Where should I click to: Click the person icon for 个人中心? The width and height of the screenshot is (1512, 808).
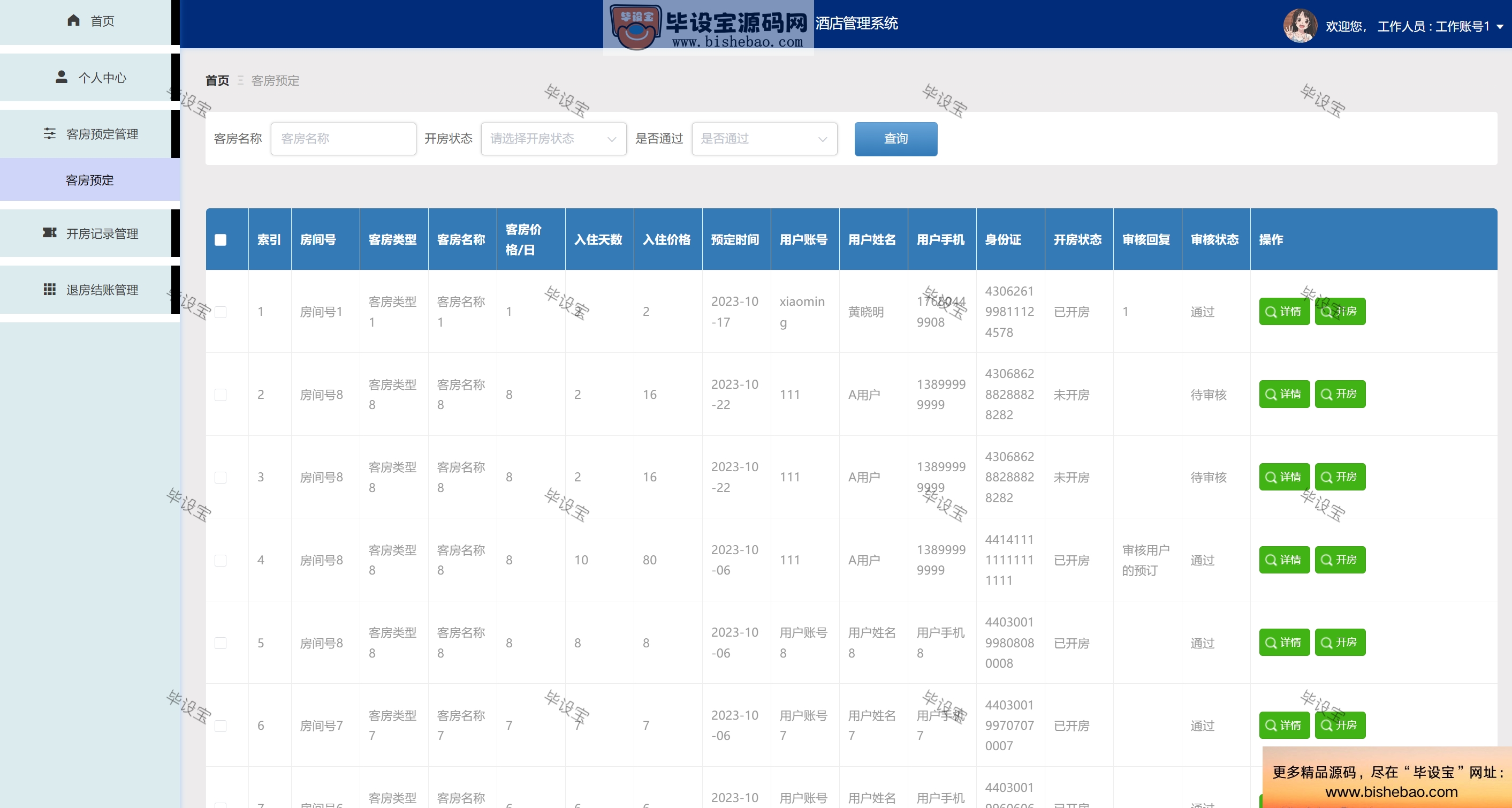(x=61, y=77)
